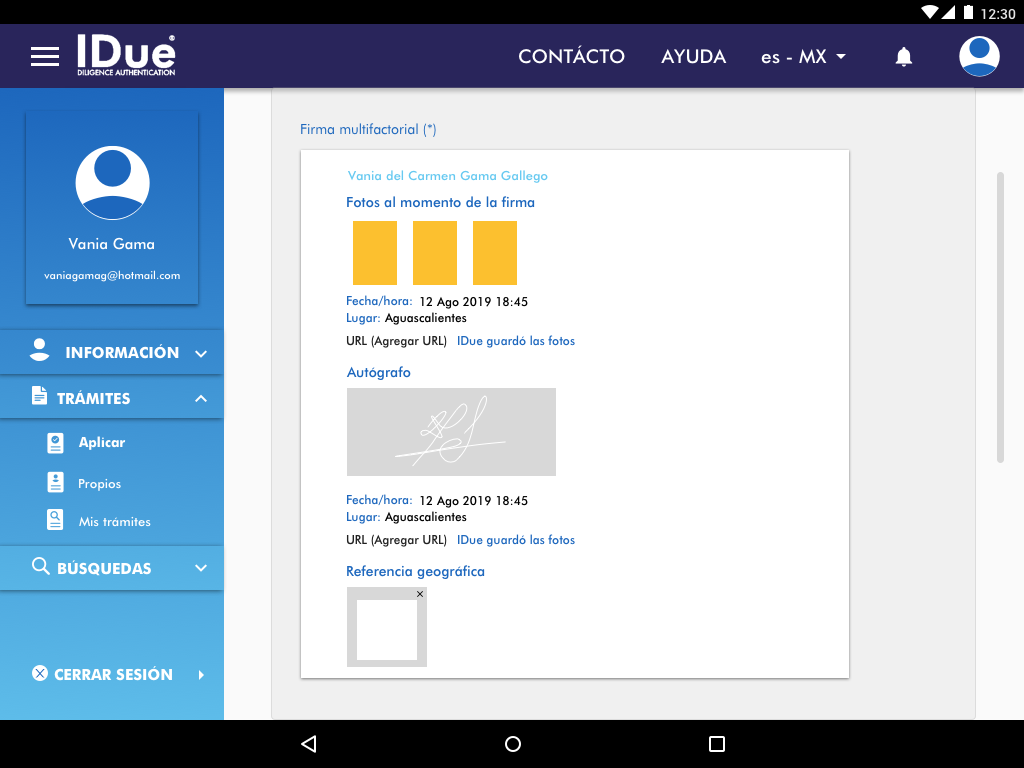Click the autograph signature image
1024x768 pixels.
click(x=451, y=432)
